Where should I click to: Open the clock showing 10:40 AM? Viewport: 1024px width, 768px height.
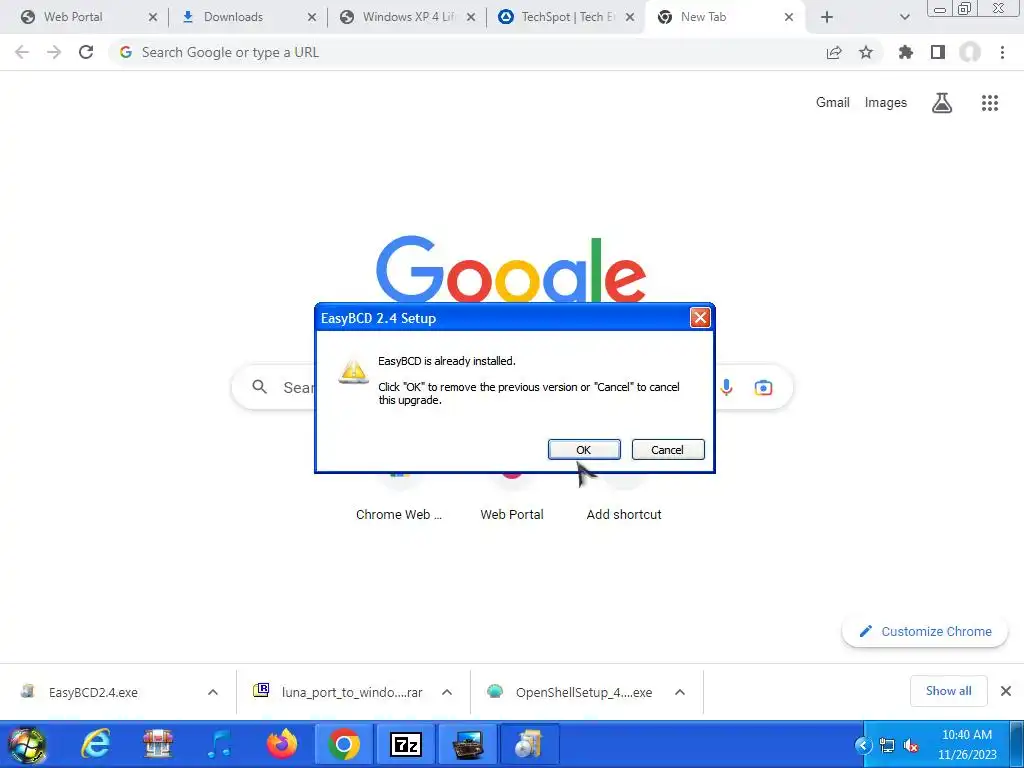click(x=967, y=744)
